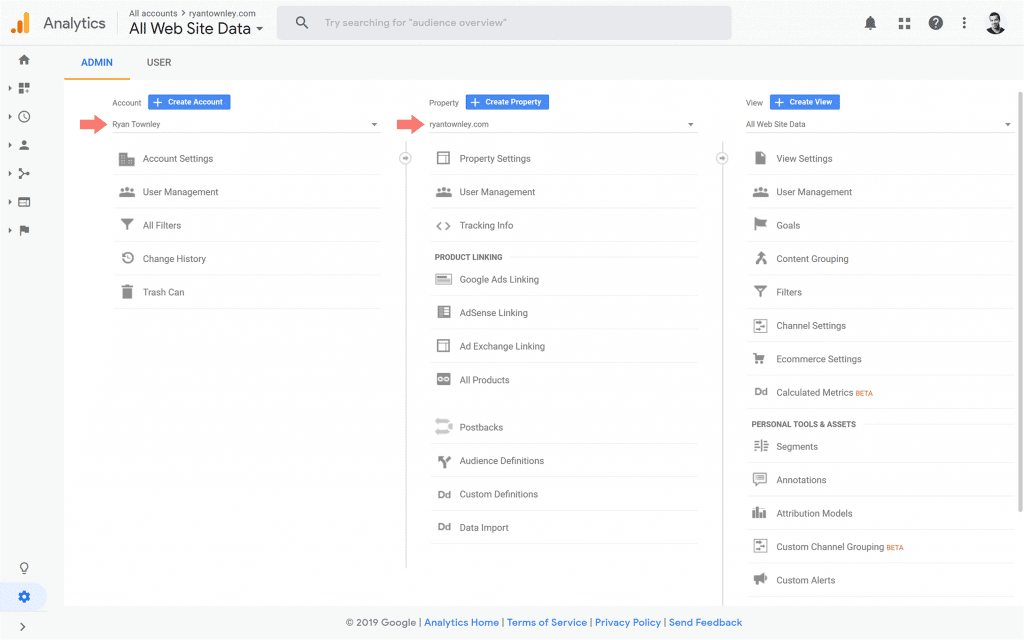1024x640 pixels.
Task: Switch to the USER tab
Action: 159,63
